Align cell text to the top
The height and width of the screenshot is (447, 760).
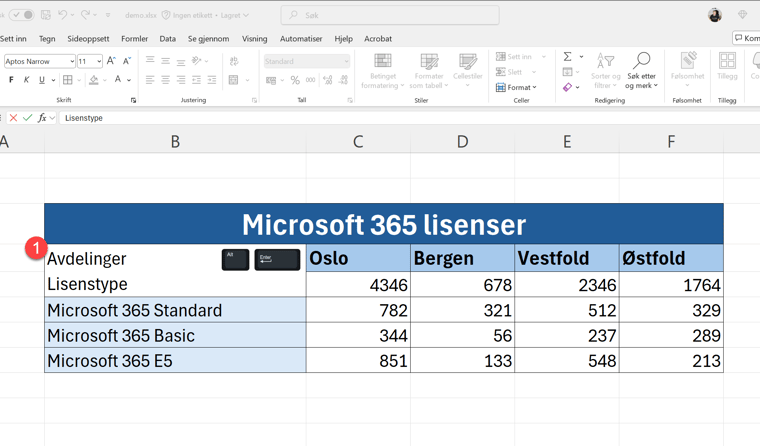150,61
